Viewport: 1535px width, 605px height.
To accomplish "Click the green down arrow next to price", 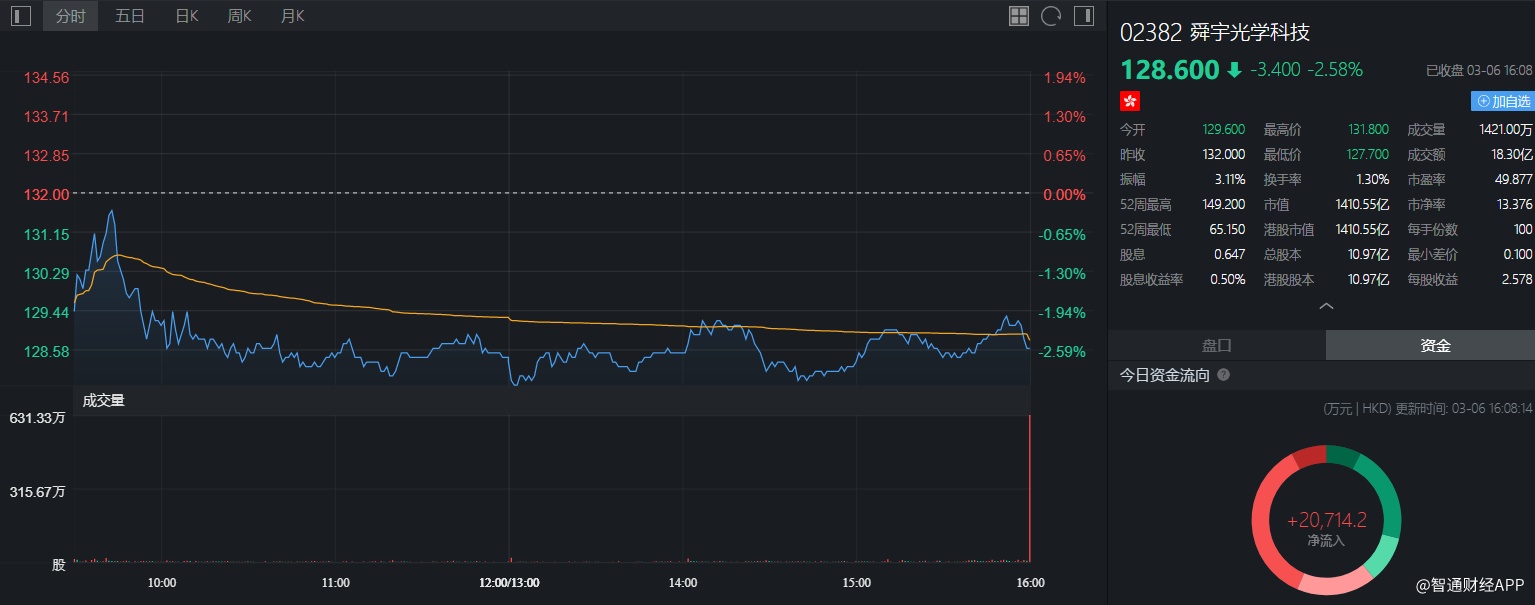I will click(1234, 70).
